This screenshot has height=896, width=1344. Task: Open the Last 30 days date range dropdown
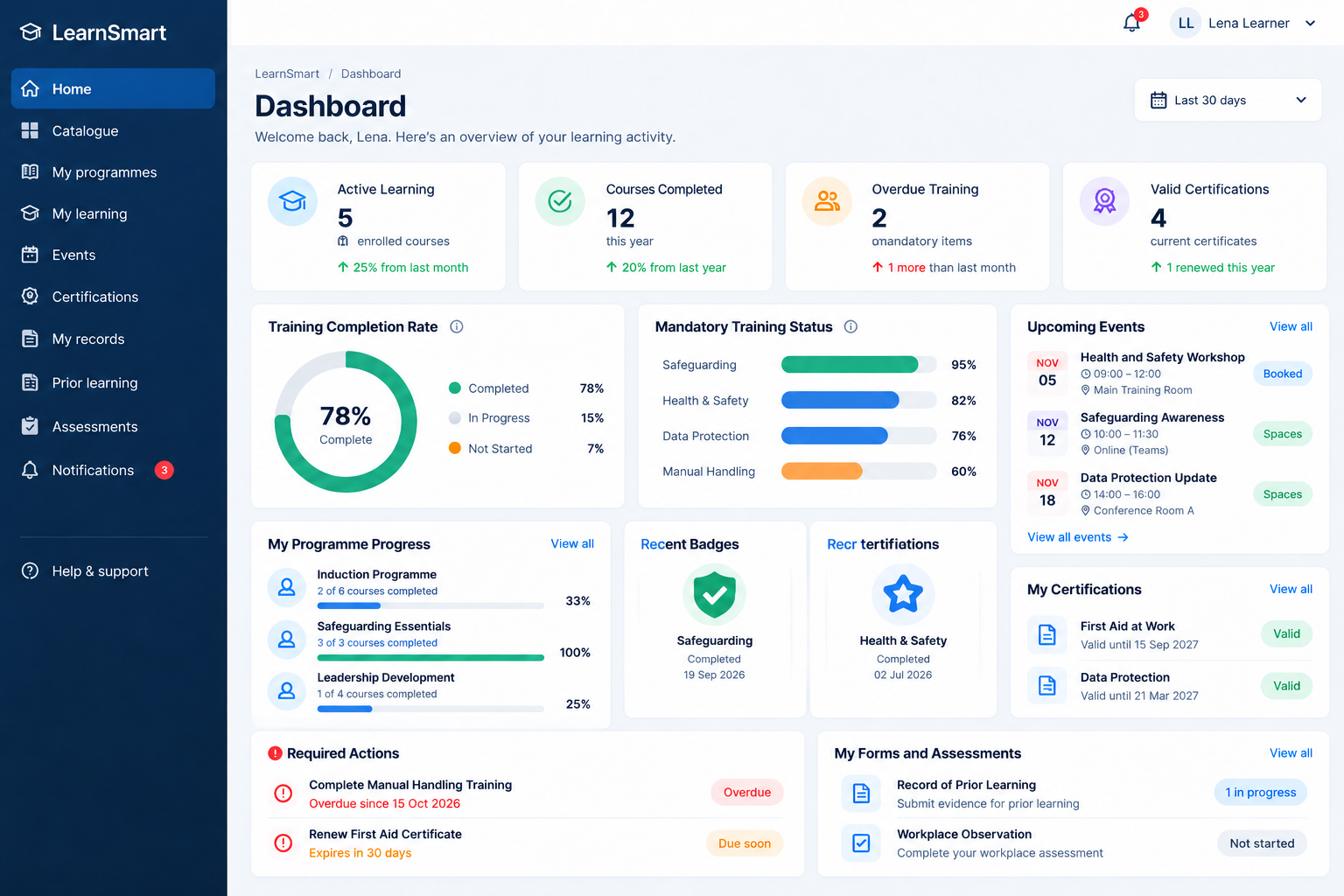pyautogui.click(x=1228, y=101)
